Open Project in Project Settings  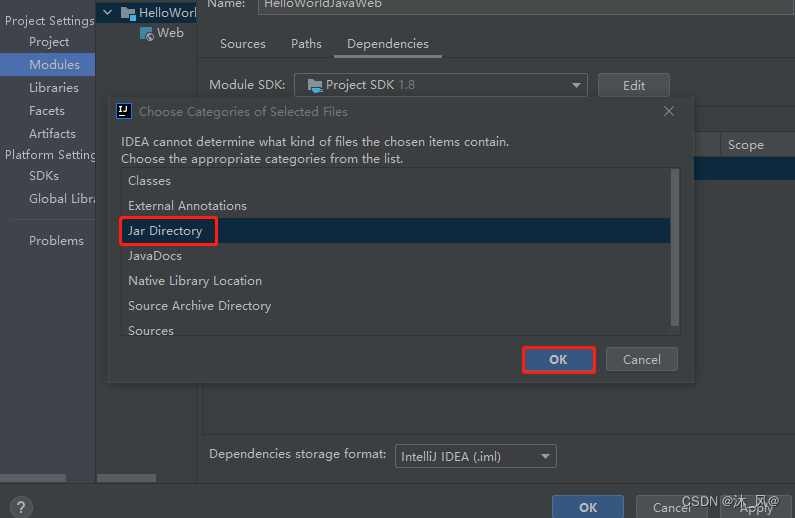49,42
